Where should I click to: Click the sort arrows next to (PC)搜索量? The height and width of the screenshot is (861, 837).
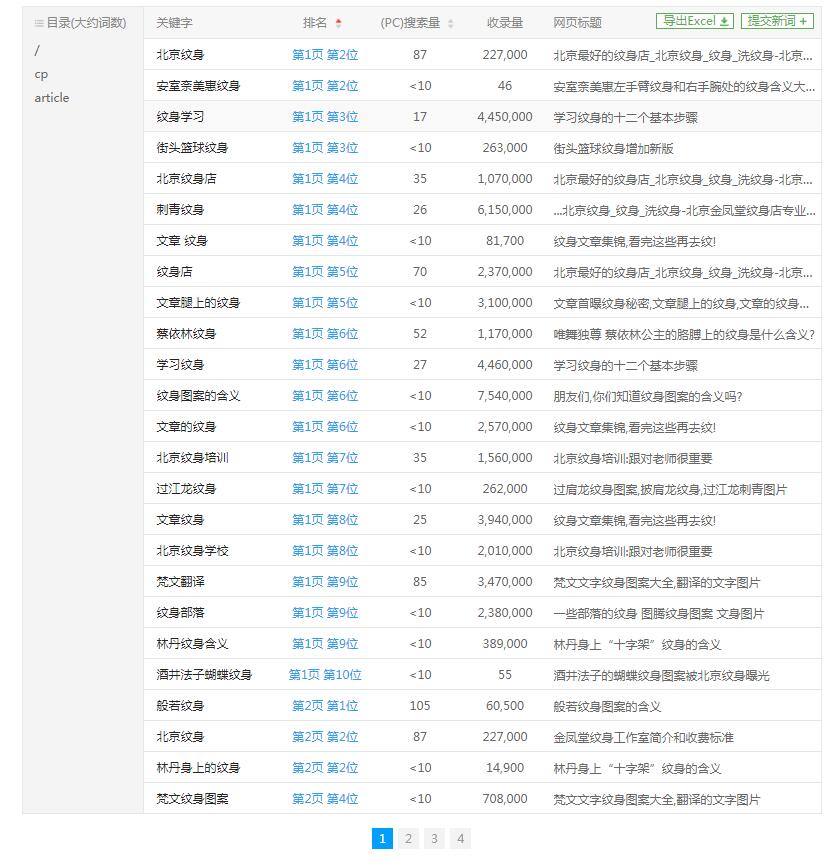(x=450, y=21)
